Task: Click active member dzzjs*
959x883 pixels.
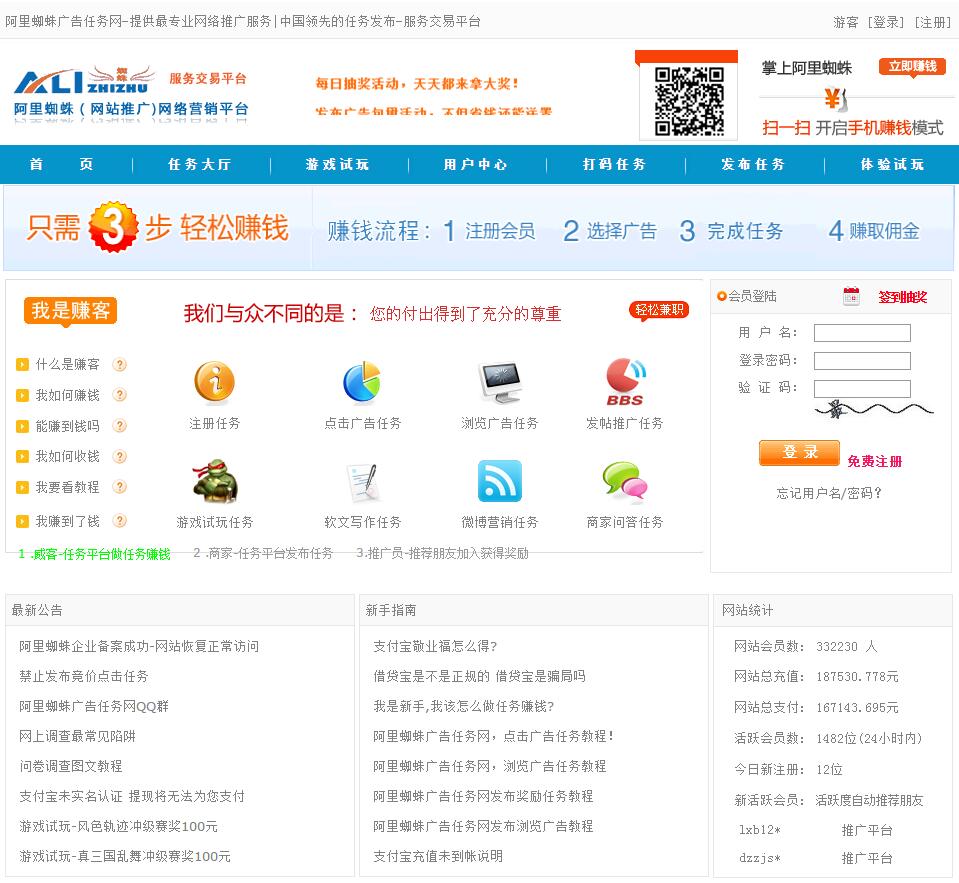Action: tap(760, 858)
